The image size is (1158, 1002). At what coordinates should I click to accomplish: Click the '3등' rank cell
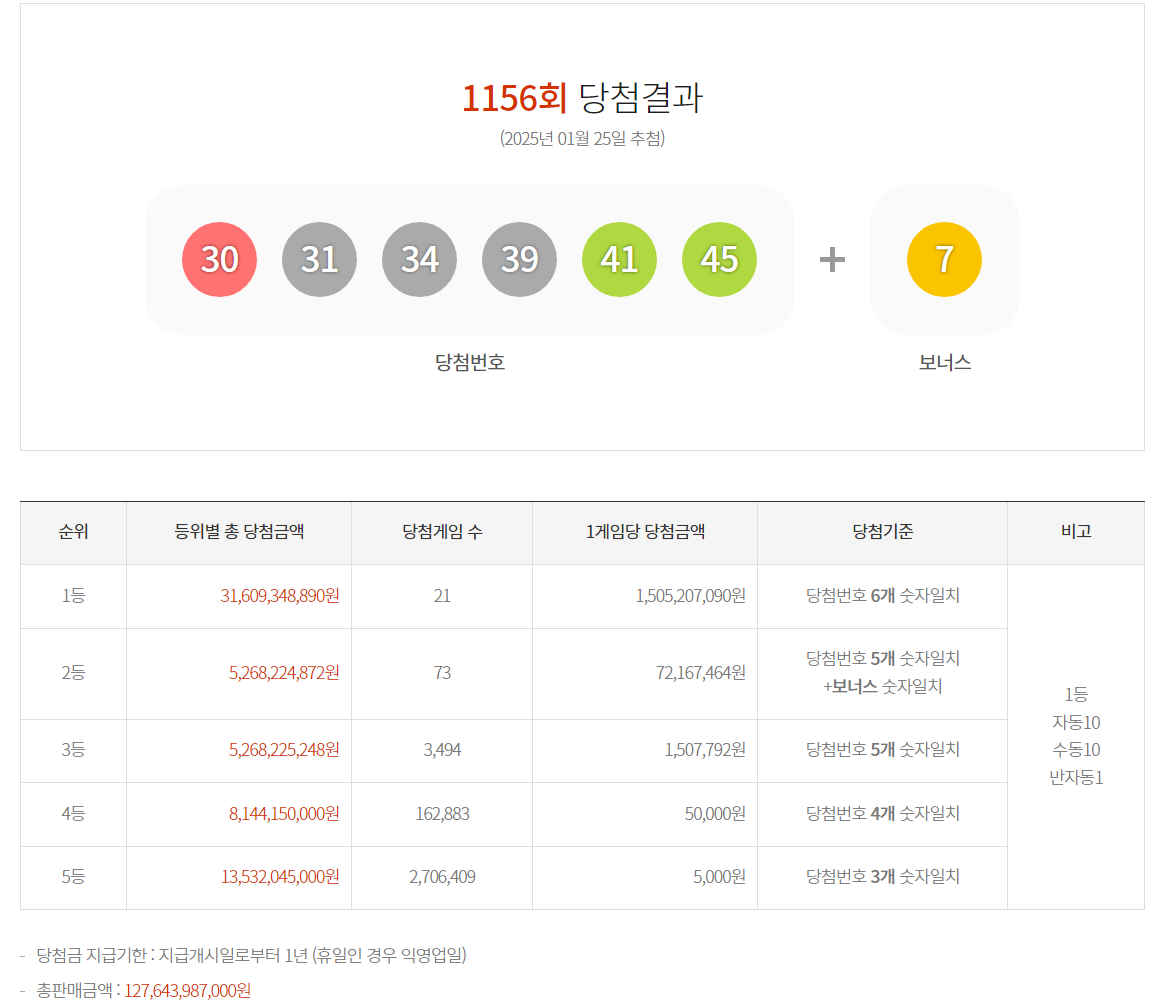[73, 750]
